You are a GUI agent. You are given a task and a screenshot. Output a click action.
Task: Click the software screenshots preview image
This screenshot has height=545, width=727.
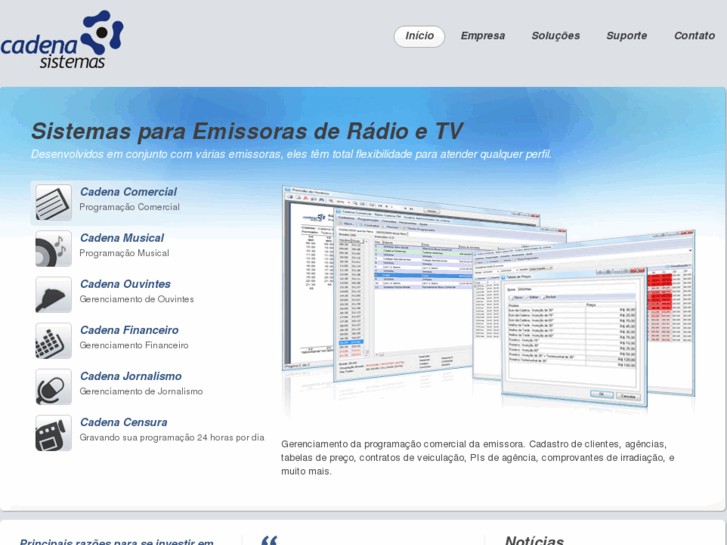489,299
